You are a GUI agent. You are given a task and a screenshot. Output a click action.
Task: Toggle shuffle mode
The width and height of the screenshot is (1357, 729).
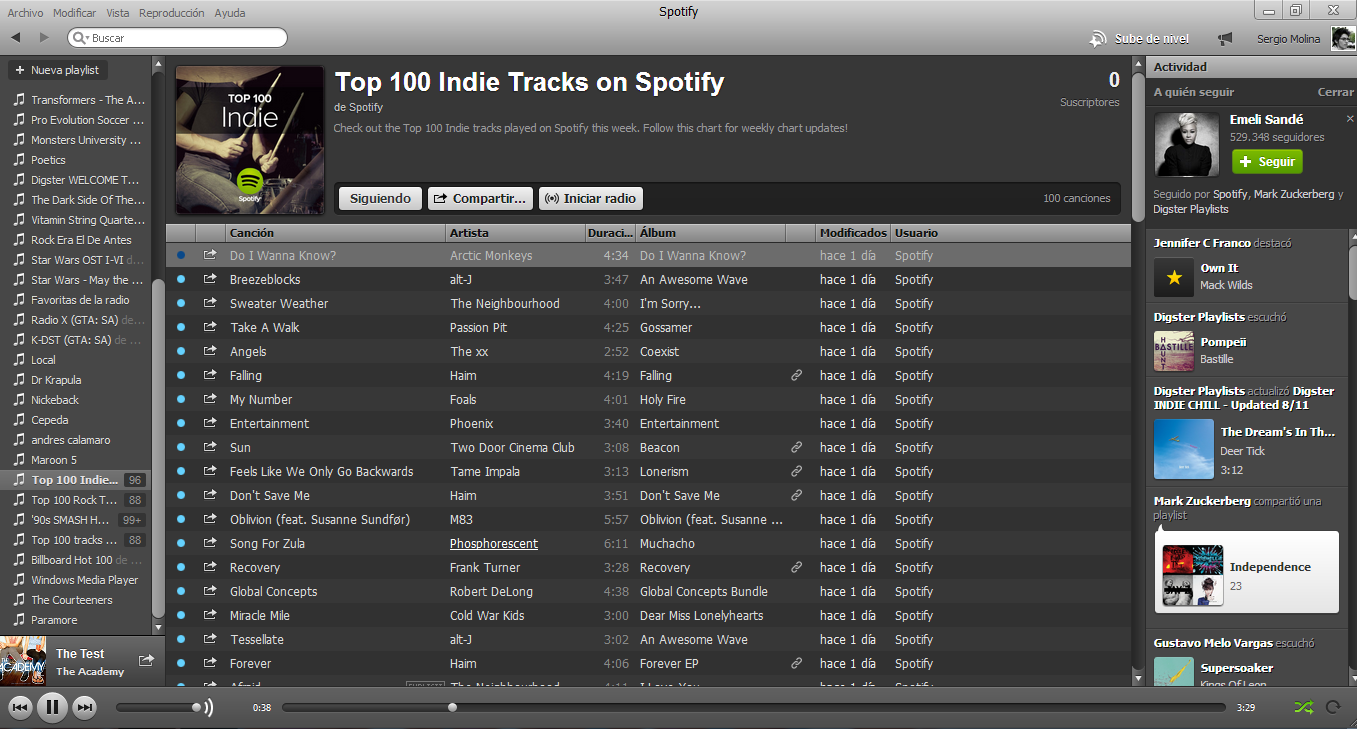click(x=1303, y=707)
